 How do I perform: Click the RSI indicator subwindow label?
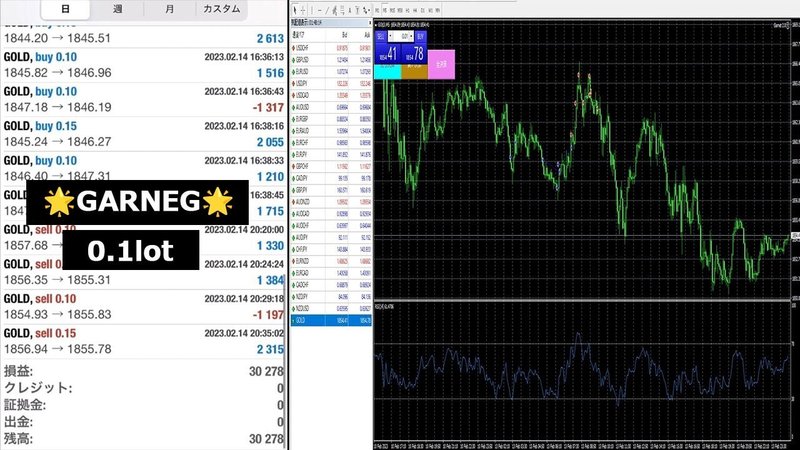(x=385, y=307)
